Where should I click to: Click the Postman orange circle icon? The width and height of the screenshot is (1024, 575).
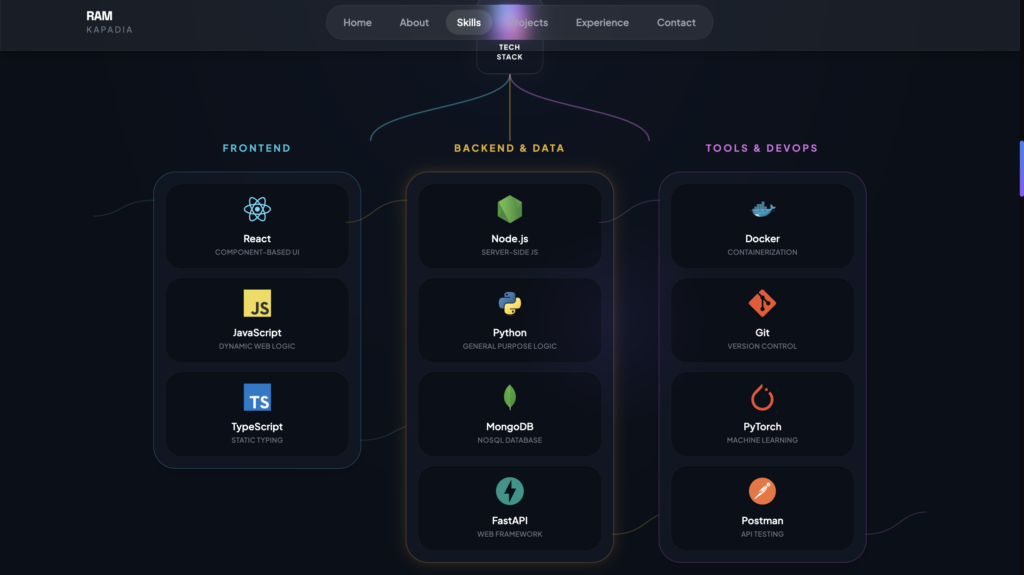click(762, 491)
